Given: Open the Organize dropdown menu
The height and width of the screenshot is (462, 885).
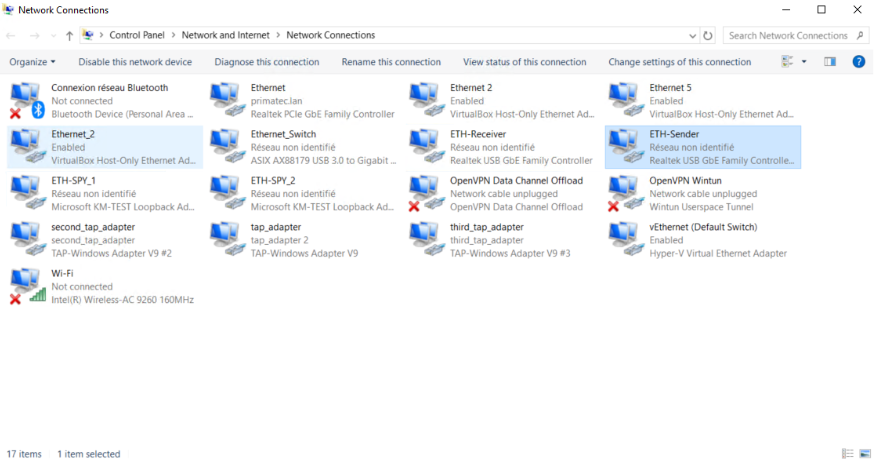Looking at the screenshot, I should pyautogui.click(x=33, y=62).
